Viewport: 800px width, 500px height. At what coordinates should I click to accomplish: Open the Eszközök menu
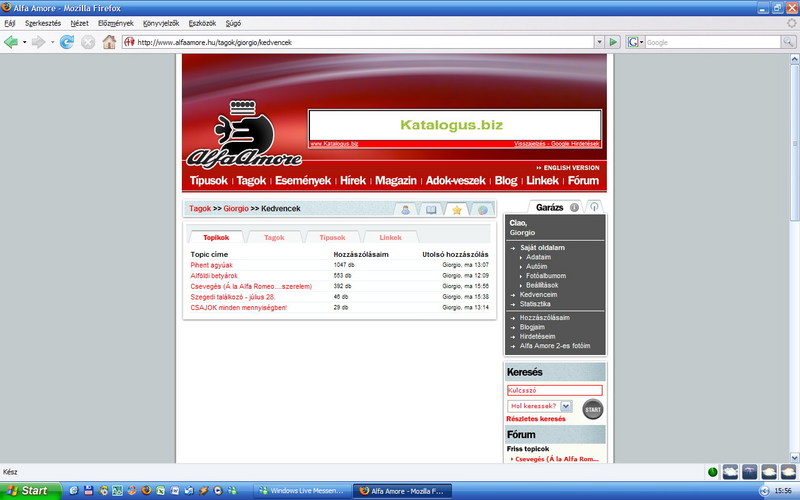click(202, 23)
